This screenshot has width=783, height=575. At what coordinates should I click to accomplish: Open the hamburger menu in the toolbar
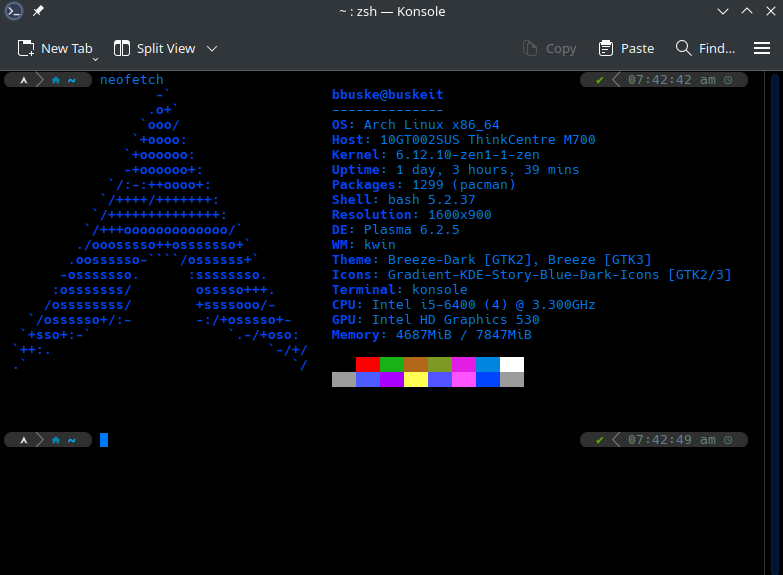point(761,48)
